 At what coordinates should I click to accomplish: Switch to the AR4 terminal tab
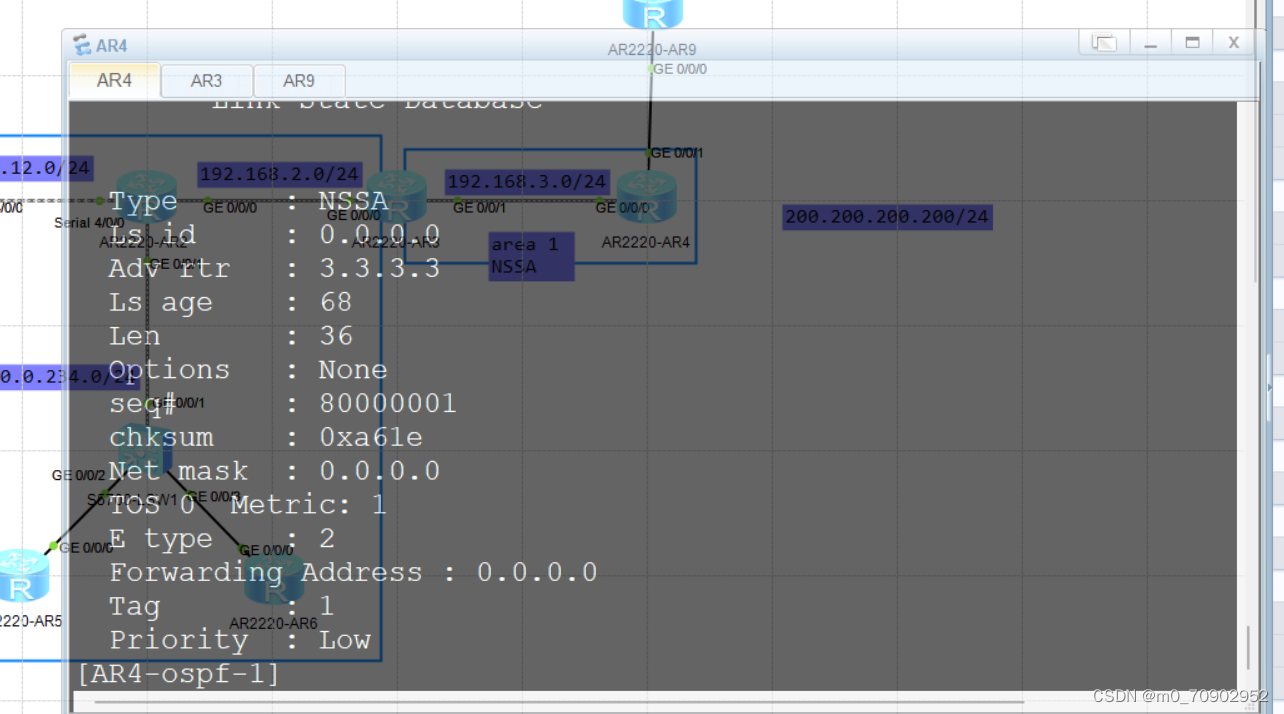tap(114, 81)
